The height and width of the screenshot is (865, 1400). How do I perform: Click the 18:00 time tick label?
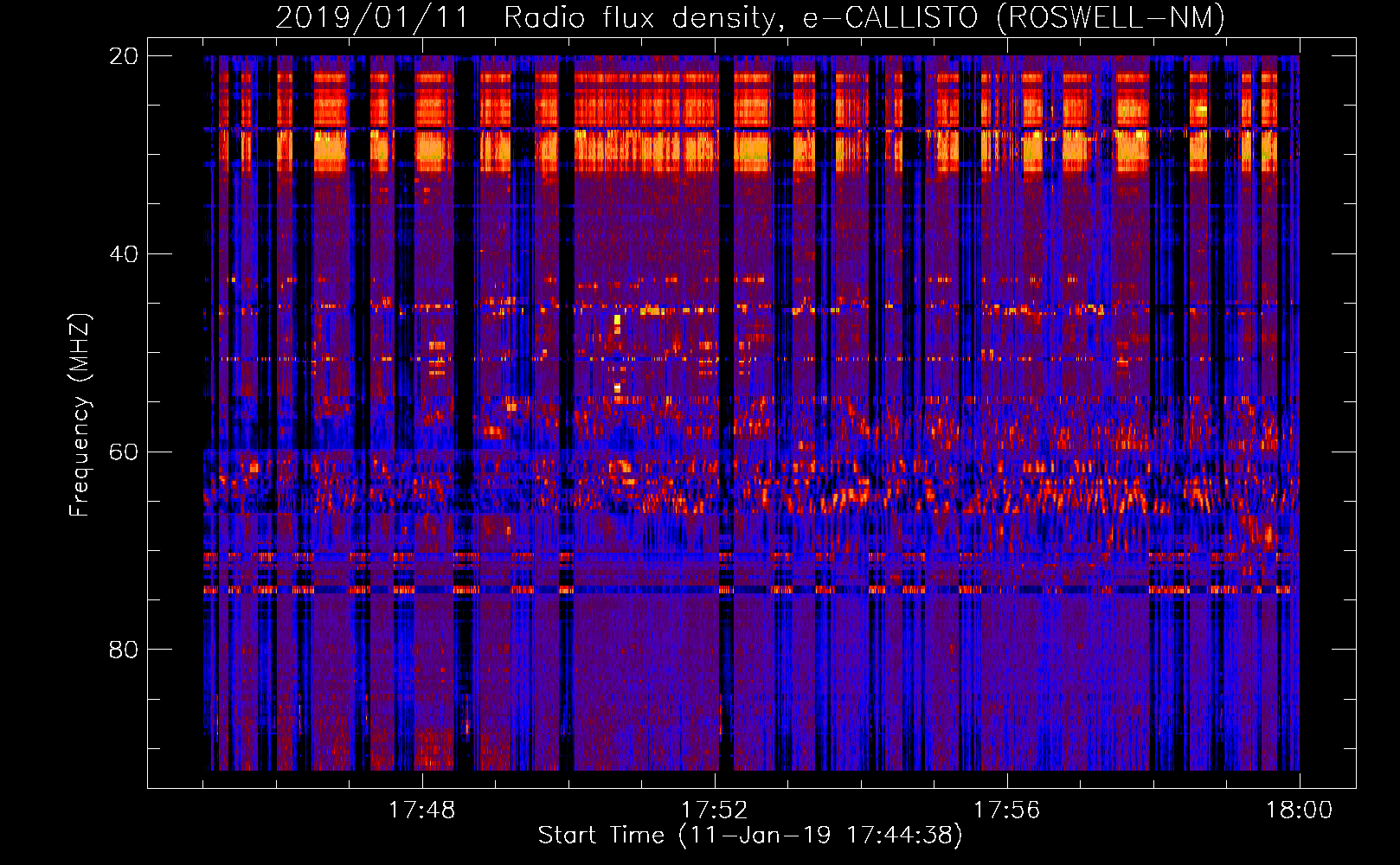1299,811
